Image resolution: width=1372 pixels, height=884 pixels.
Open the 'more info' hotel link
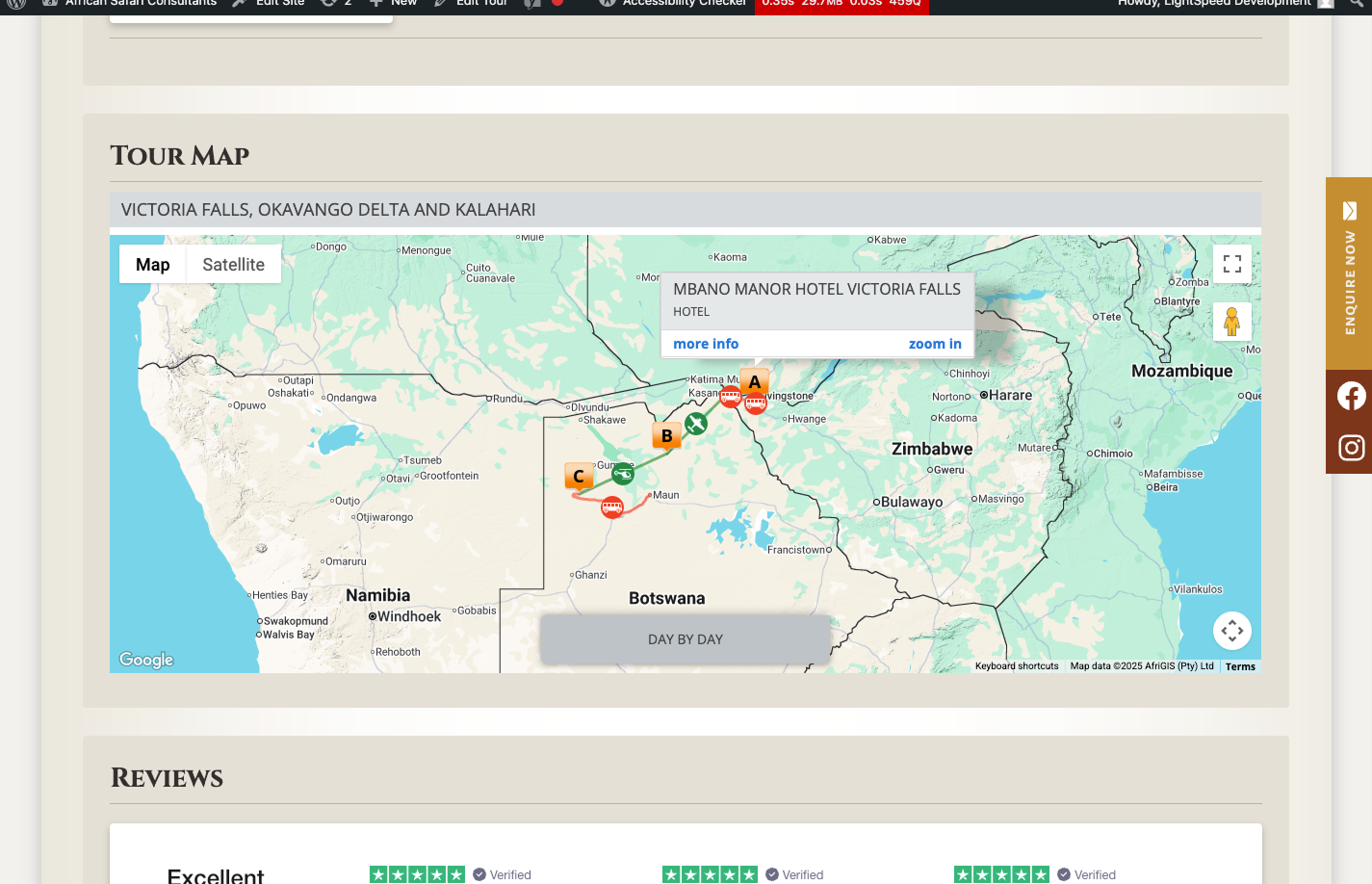tap(706, 344)
